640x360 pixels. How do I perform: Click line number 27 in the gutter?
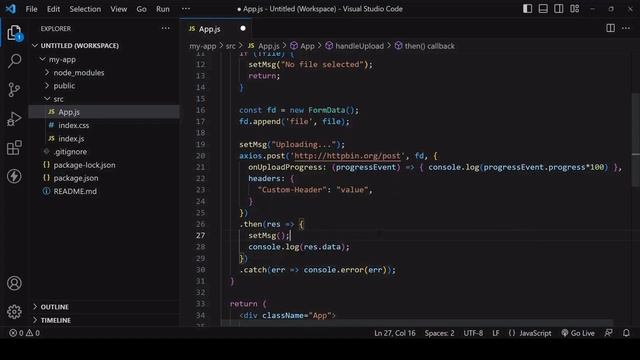[200, 236]
